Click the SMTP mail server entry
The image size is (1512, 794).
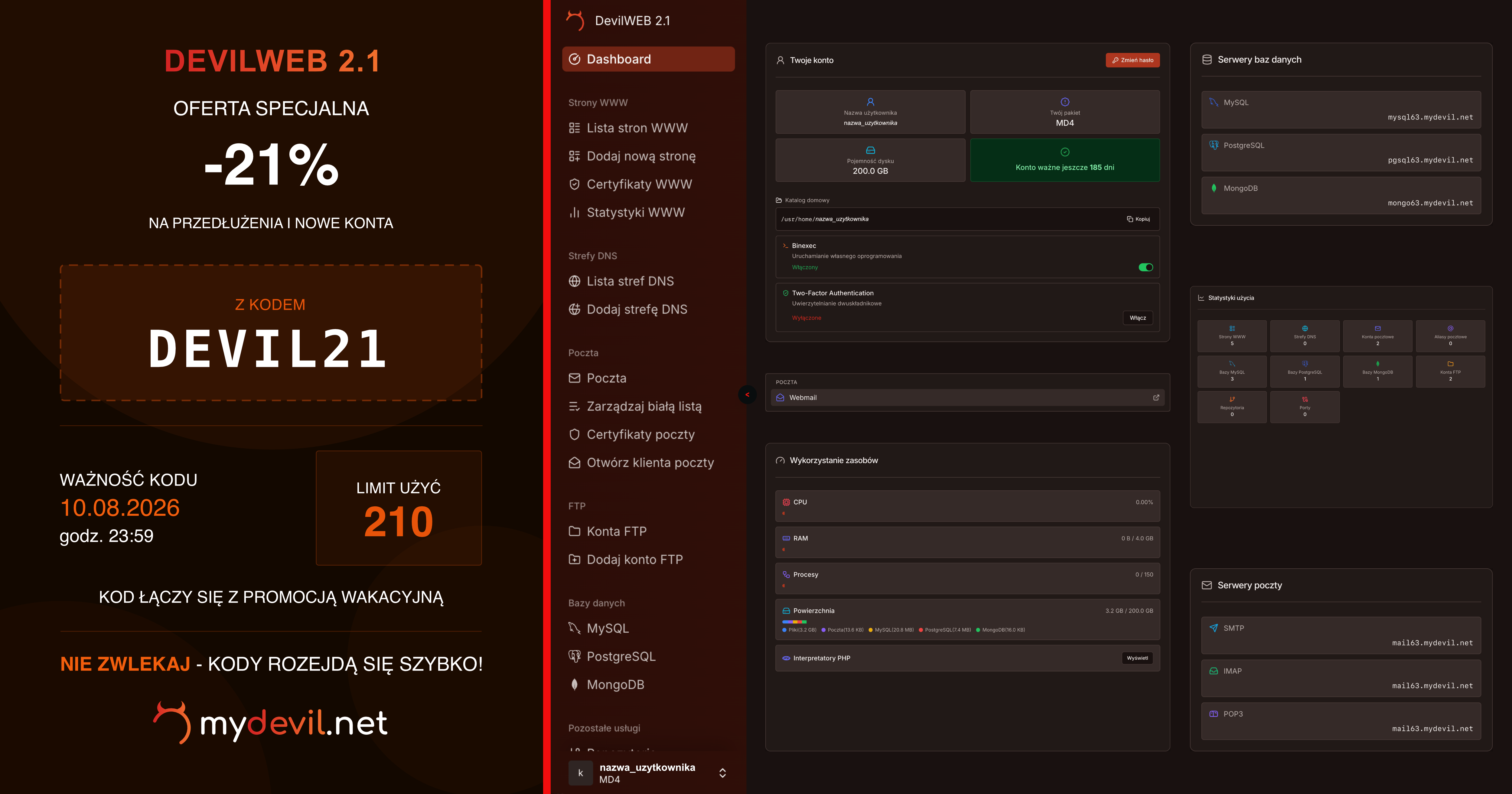[1341, 636]
